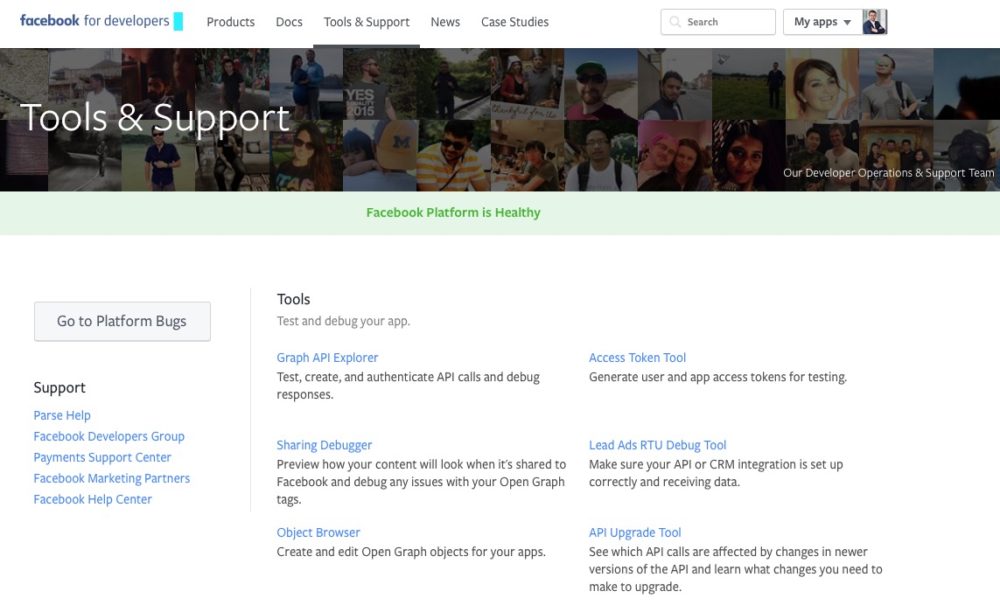Screen dimensions: 1000x605
Task: Open the Lead Ads RTU Debug Tool
Action: (x=658, y=445)
